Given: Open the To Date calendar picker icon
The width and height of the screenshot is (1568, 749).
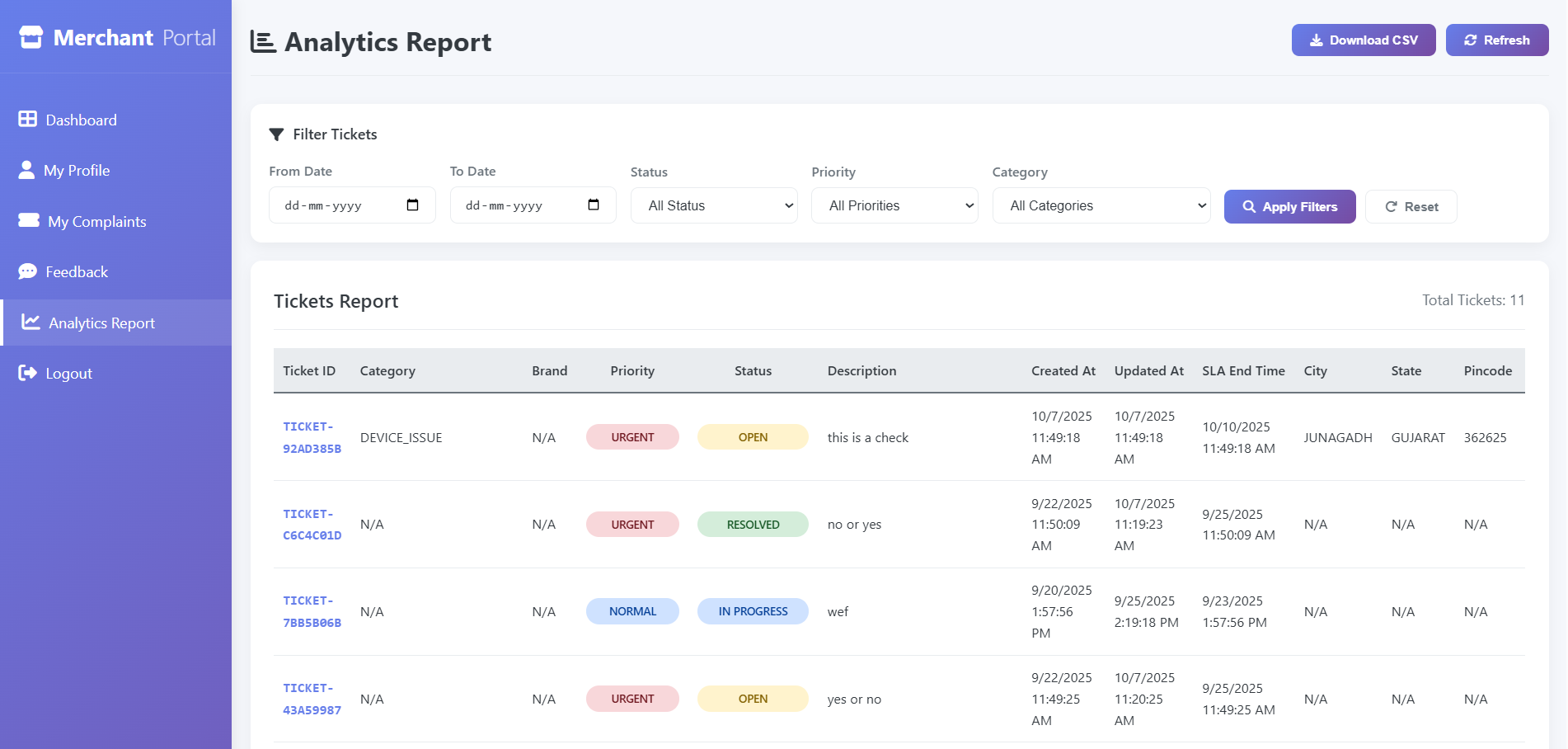Looking at the screenshot, I should click(593, 205).
